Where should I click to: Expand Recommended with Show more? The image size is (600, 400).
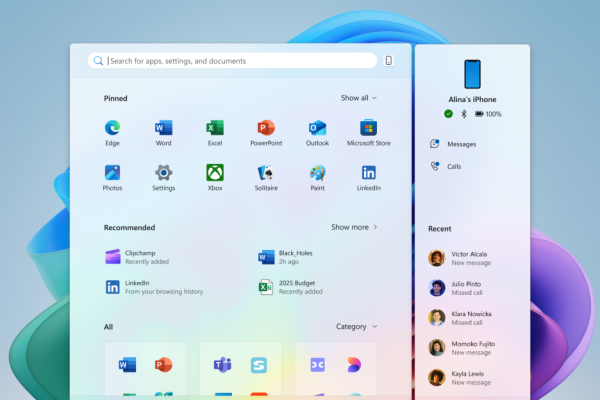tap(354, 227)
